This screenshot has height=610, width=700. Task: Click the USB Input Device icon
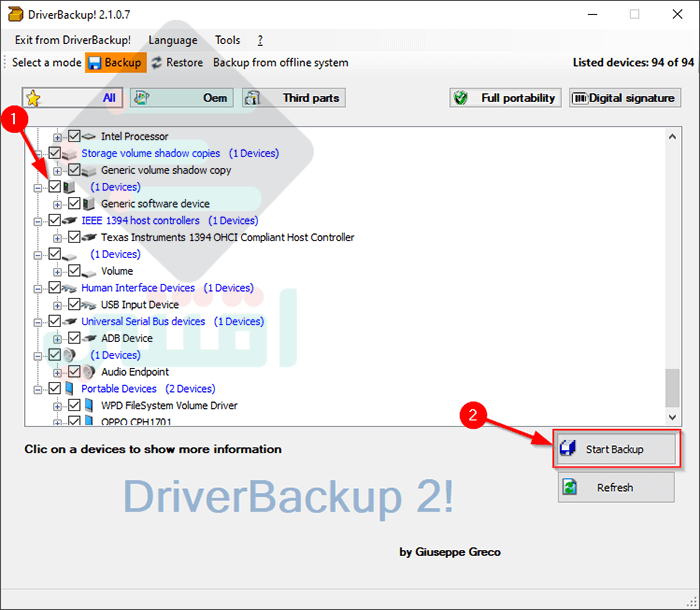[x=89, y=305]
